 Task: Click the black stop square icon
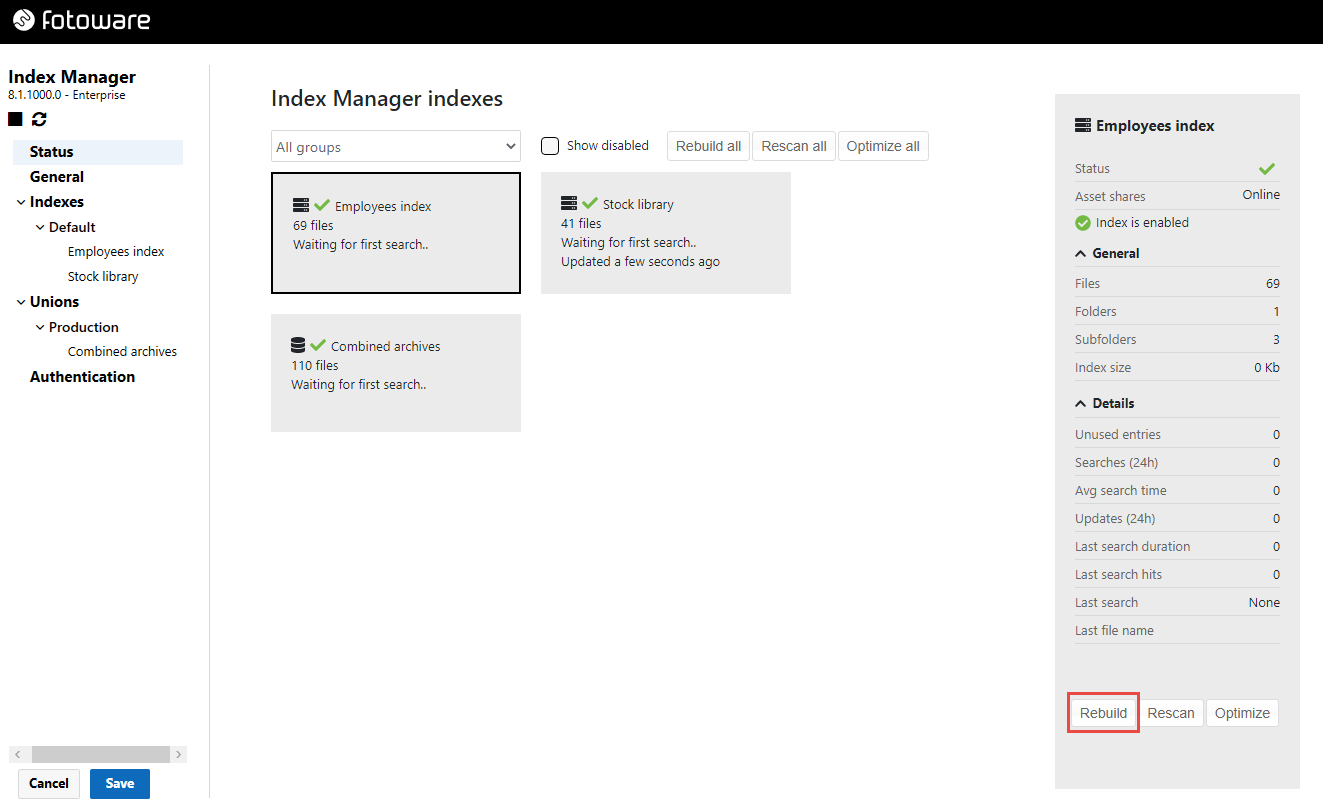click(x=15, y=120)
